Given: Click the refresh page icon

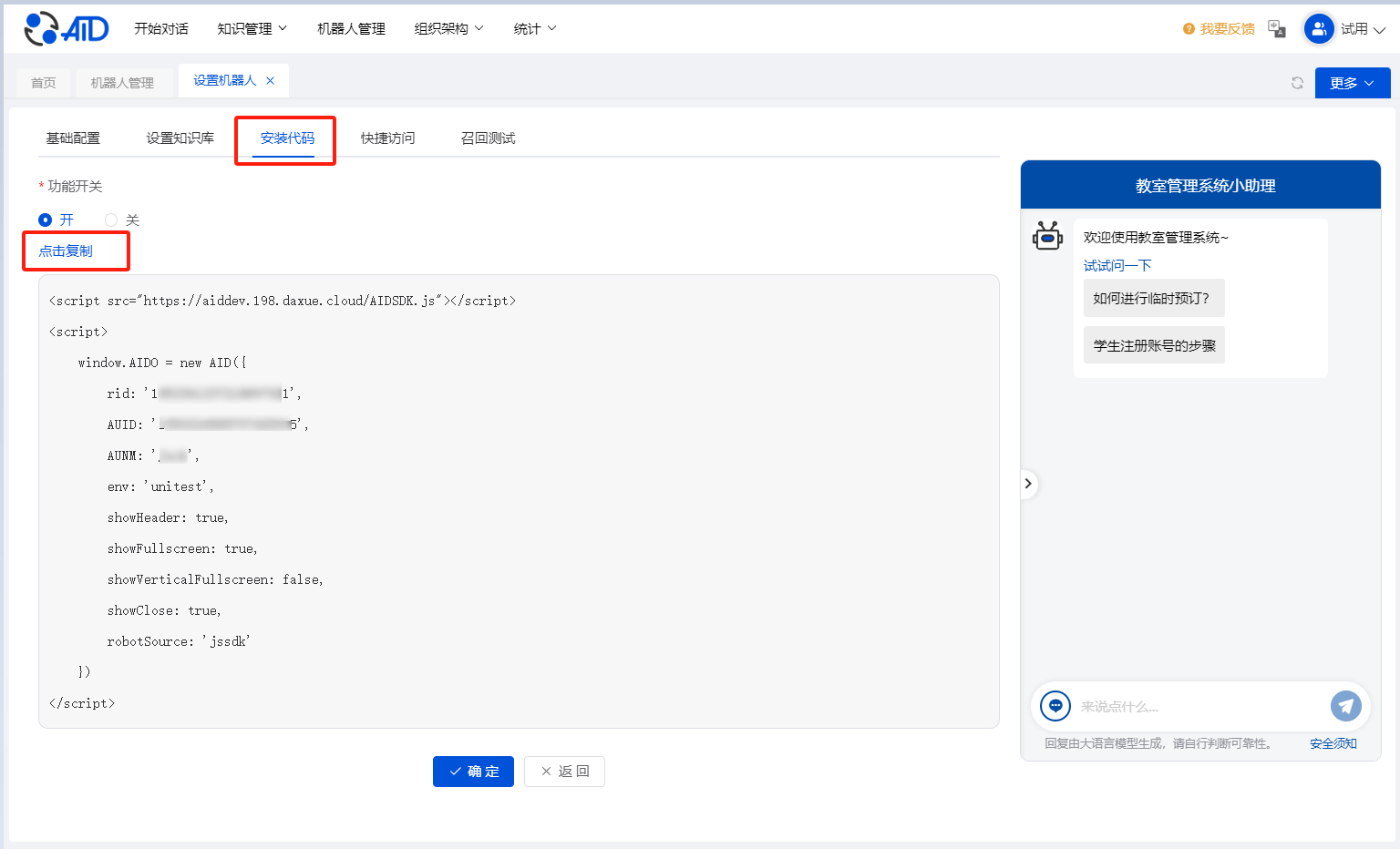Looking at the screenshot, I should 1297,83.
